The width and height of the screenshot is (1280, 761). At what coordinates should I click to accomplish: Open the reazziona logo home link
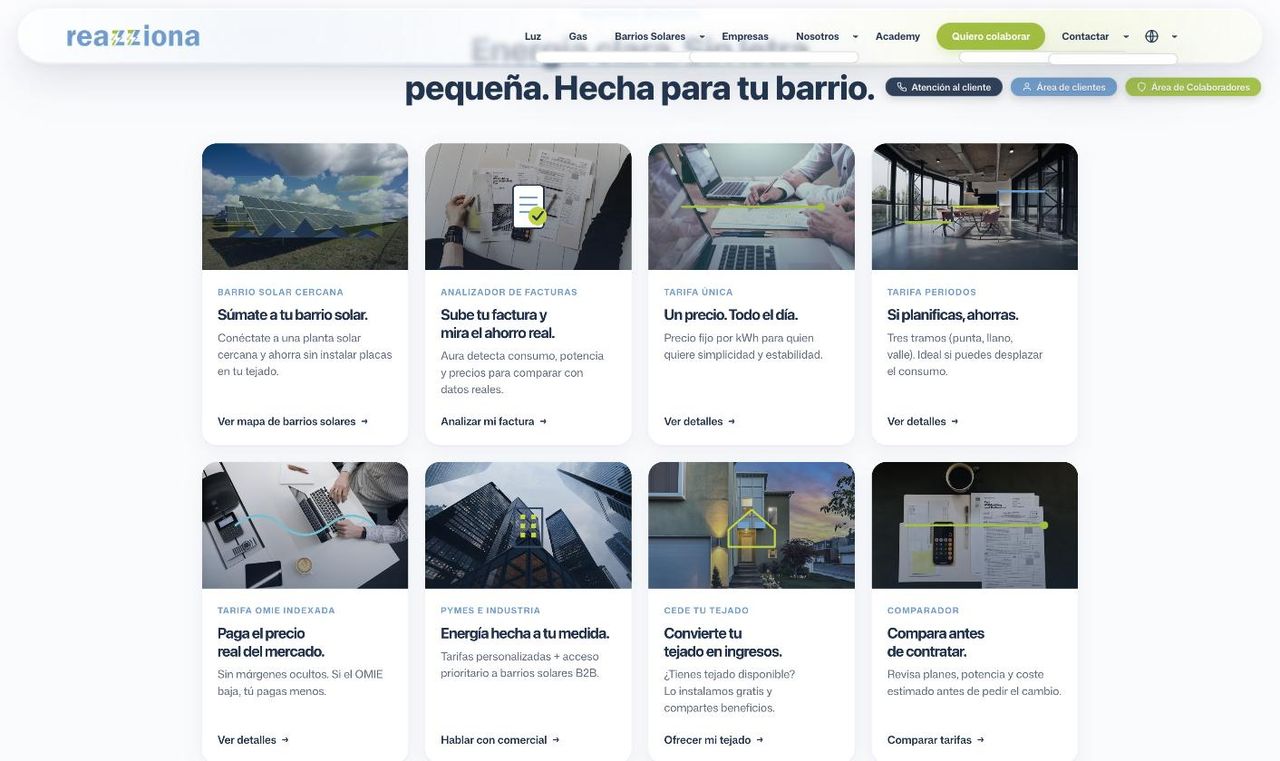pyautogui.click(x=133, y=36)
